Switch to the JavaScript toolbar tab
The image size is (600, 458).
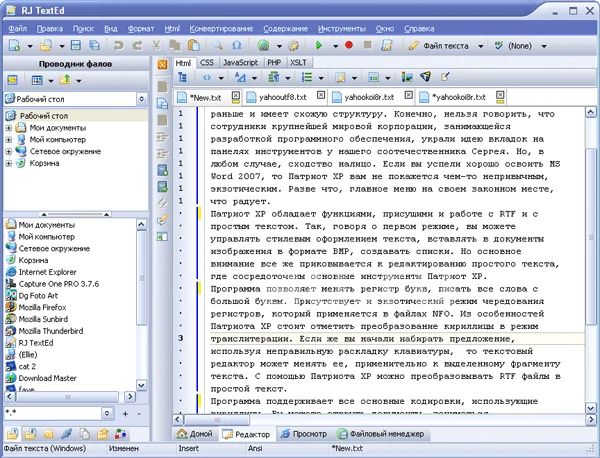[x=240, y=63]
